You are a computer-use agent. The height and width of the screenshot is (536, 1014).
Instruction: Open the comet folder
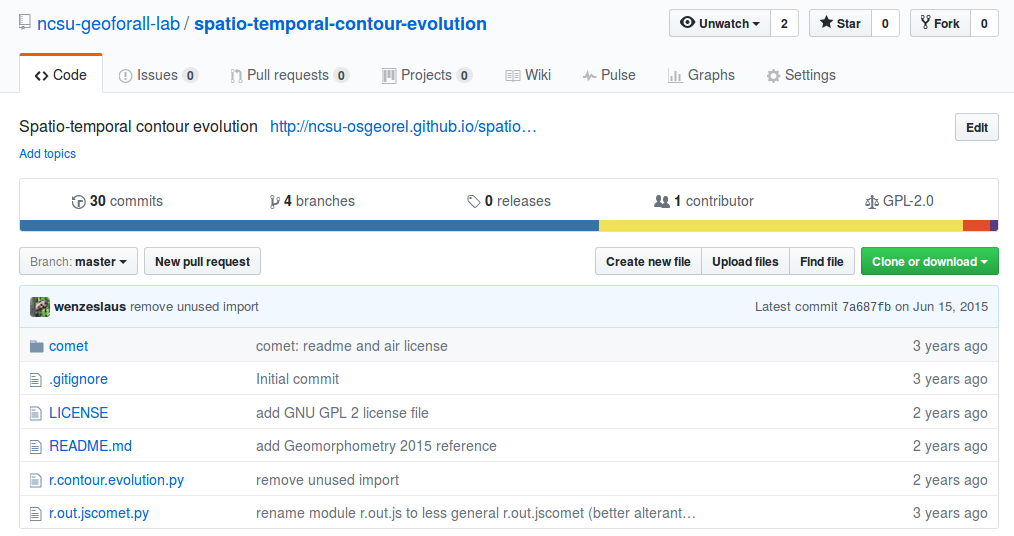point(69,346)
